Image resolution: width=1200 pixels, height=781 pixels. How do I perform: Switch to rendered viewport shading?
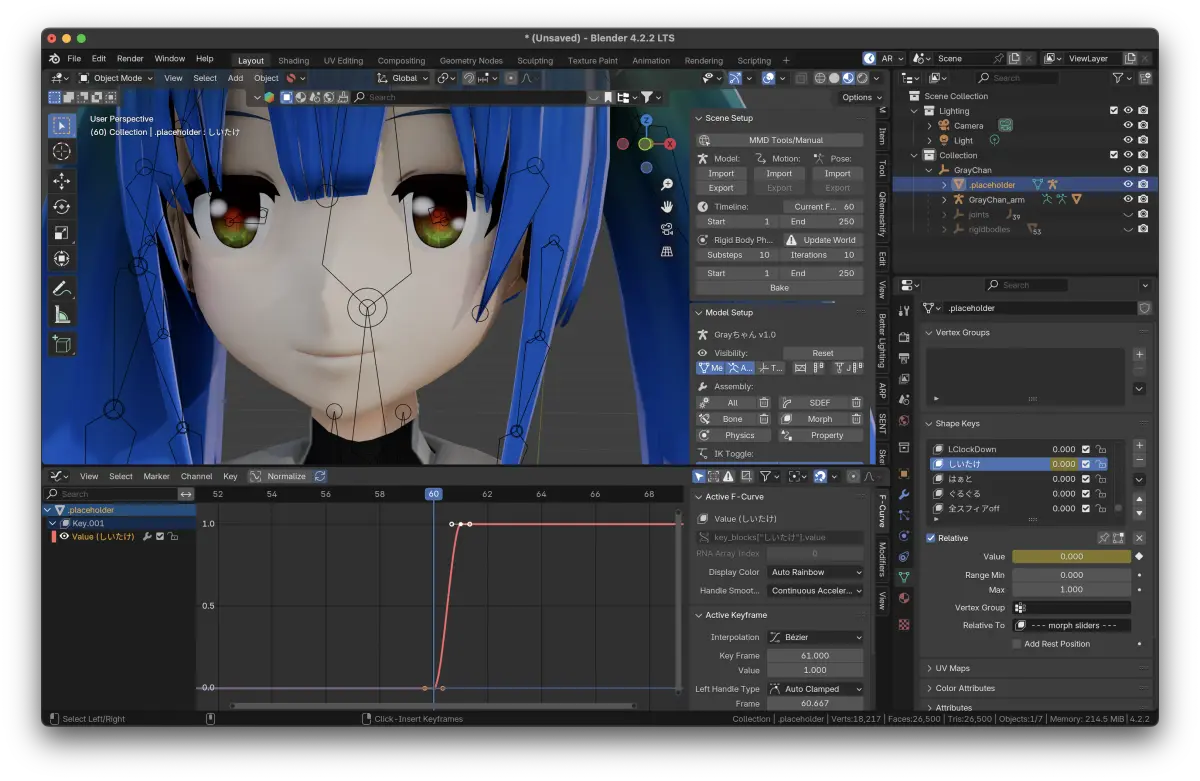[860, 78]
